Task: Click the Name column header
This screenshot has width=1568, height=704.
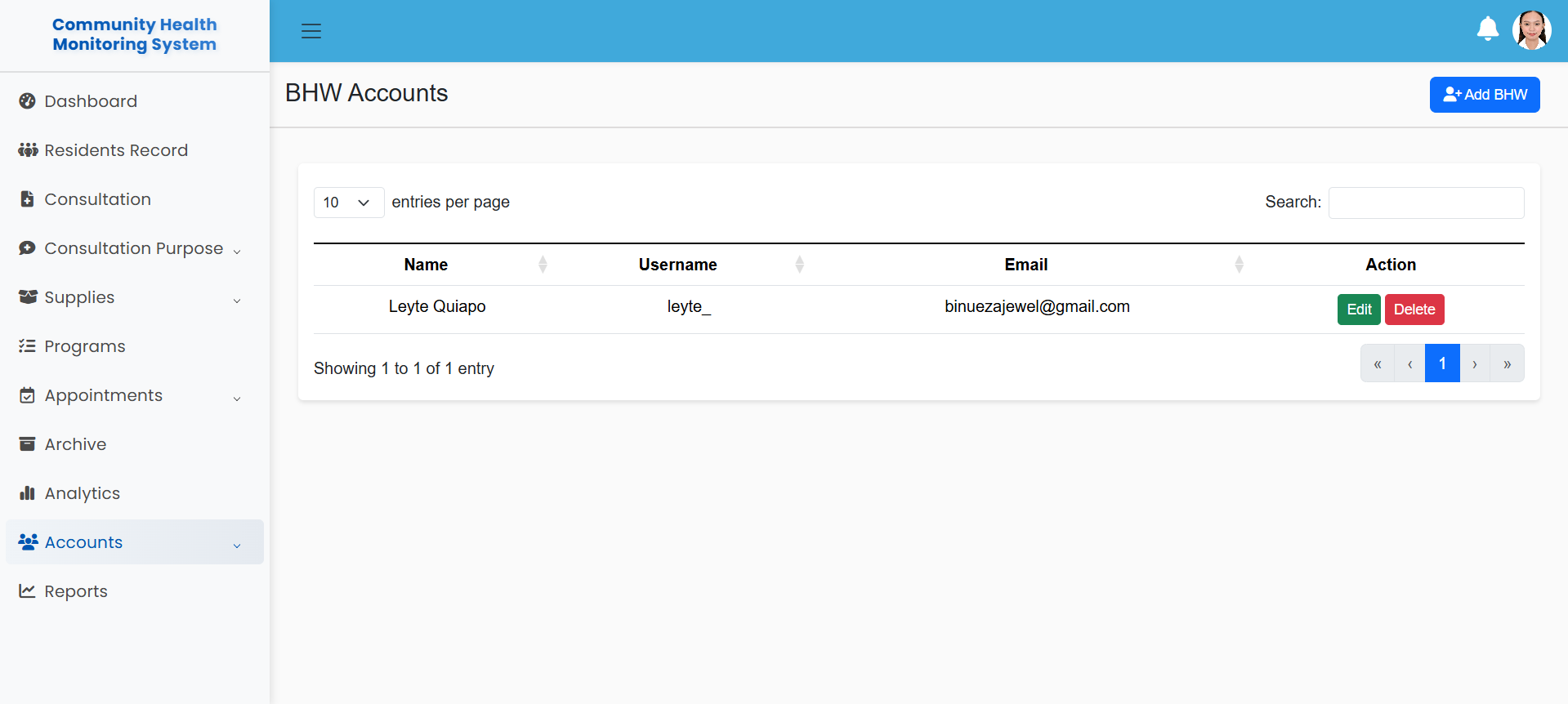Action: pyautogui.click(x=426, y=265)
